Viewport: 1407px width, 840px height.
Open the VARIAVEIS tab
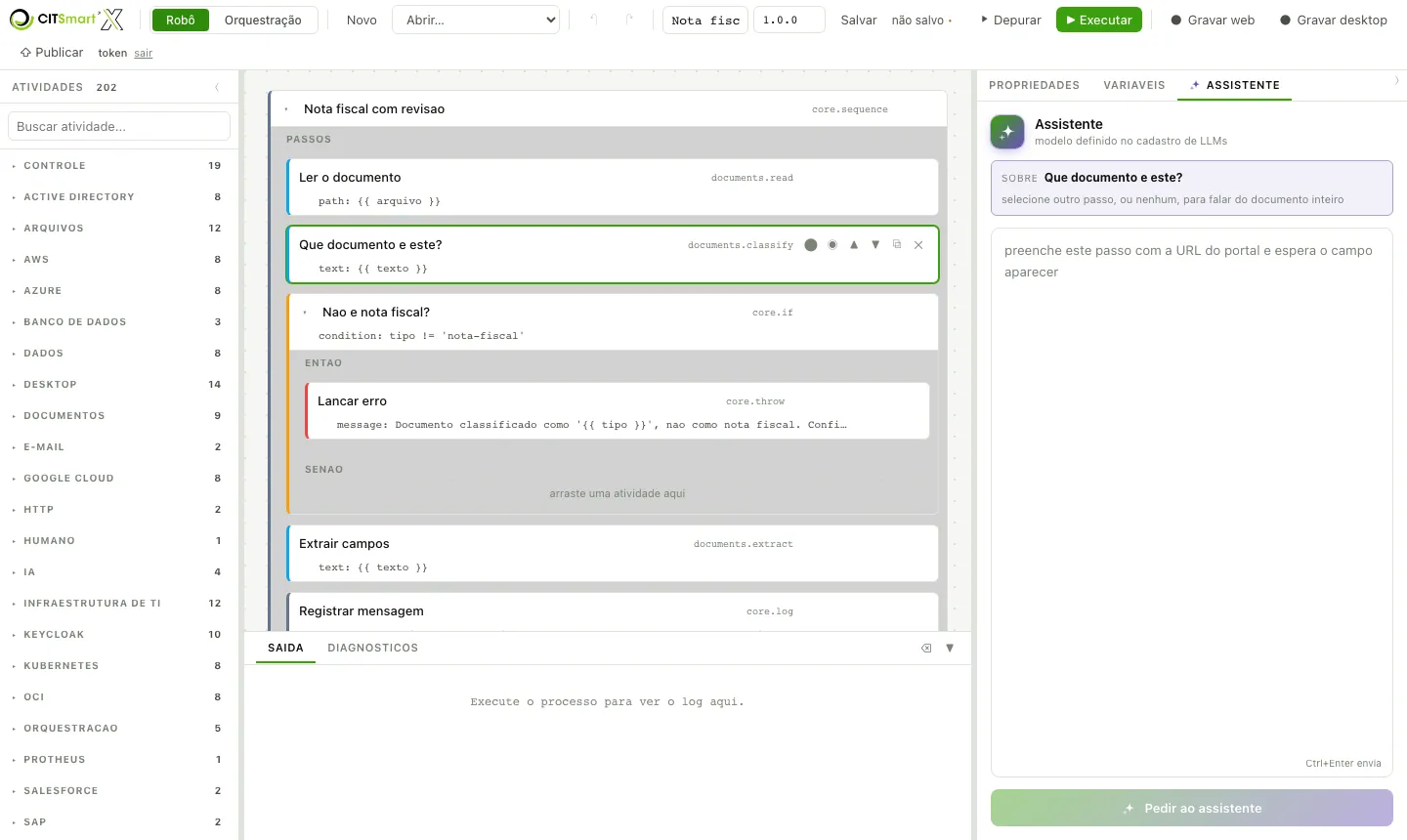pyautogui.click(x=1134, y=85)
